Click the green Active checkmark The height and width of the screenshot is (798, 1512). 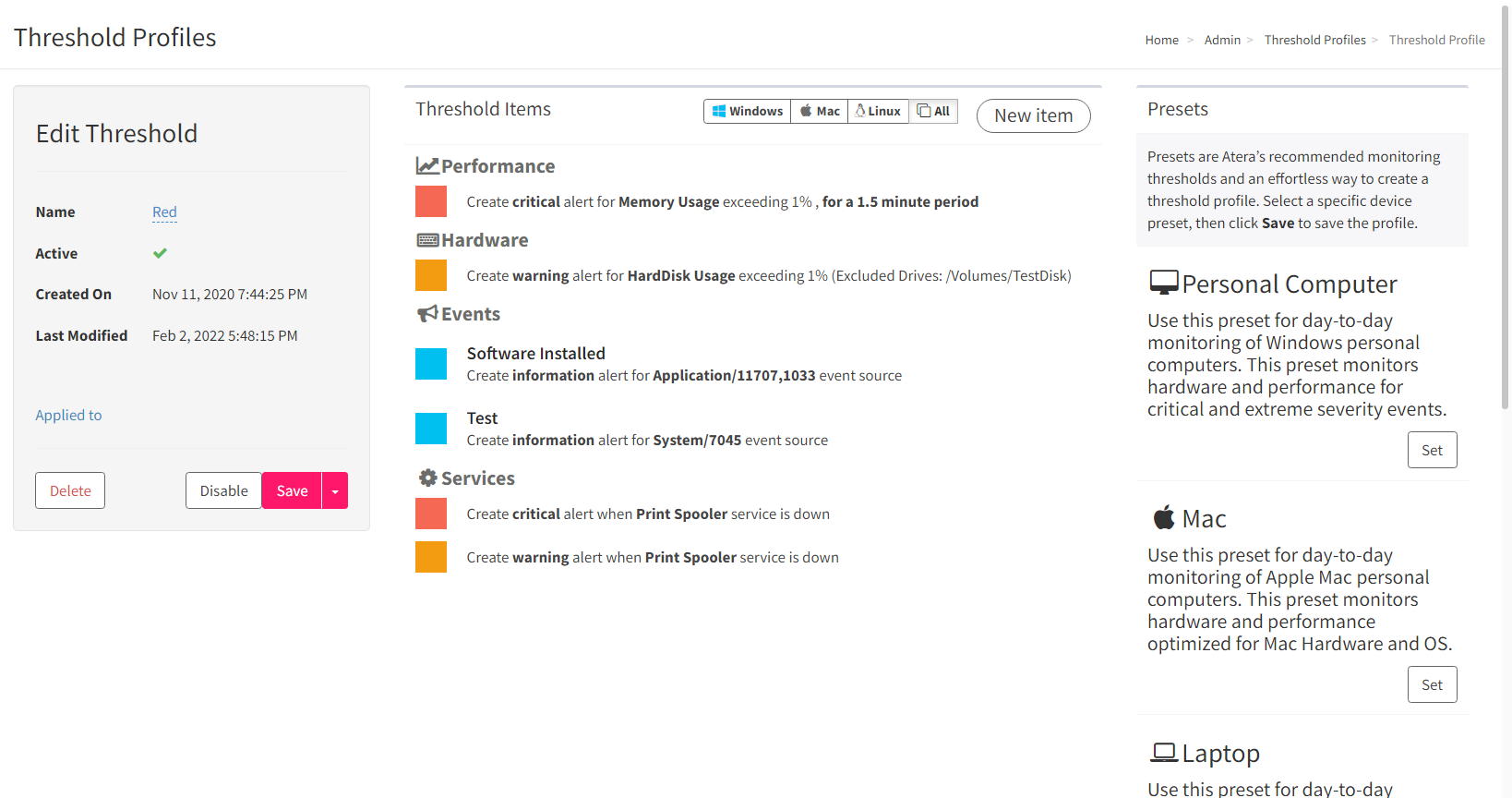tap(160, 253)
